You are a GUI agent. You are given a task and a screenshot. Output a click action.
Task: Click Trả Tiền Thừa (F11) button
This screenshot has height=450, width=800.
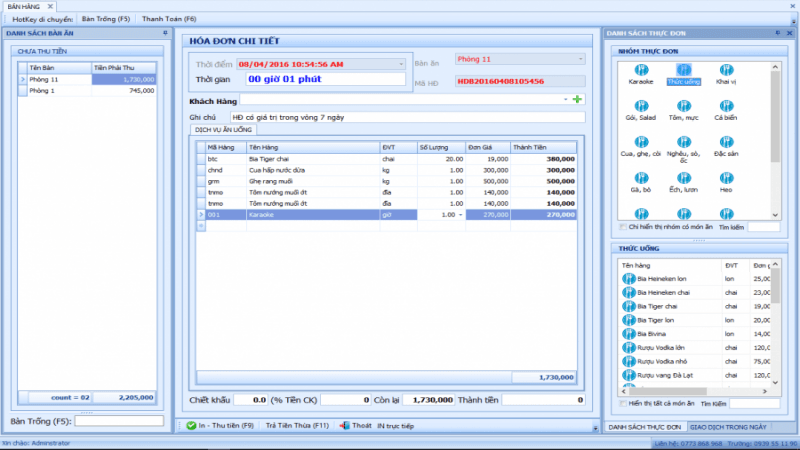pyautogui.click(x=297, y=426)
